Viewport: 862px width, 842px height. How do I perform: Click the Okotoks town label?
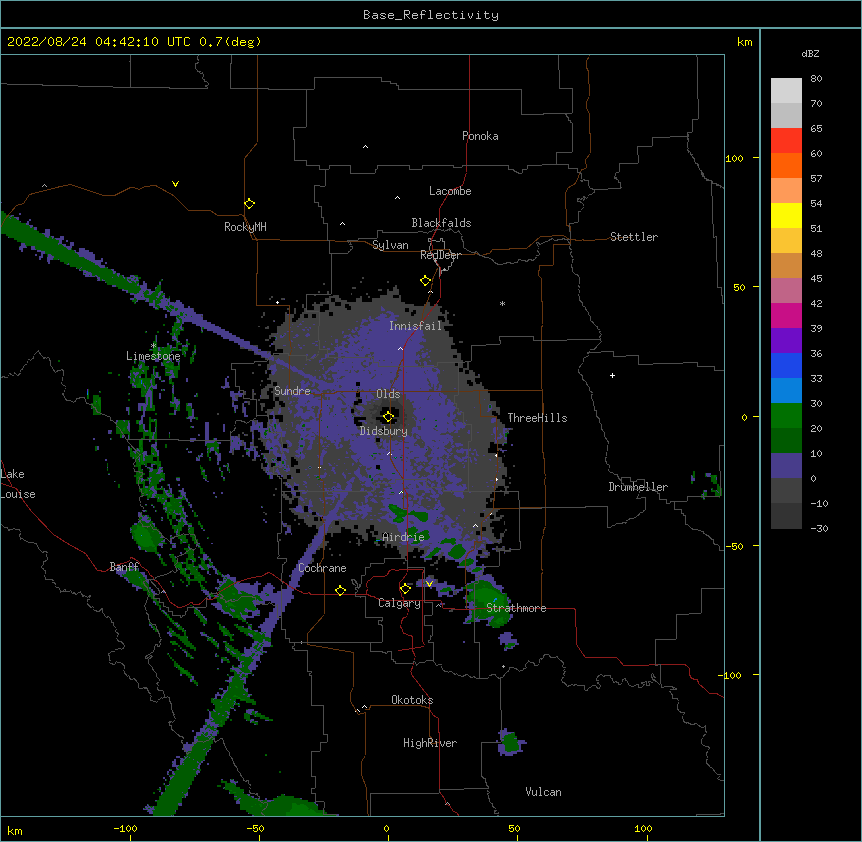(412, 700)
